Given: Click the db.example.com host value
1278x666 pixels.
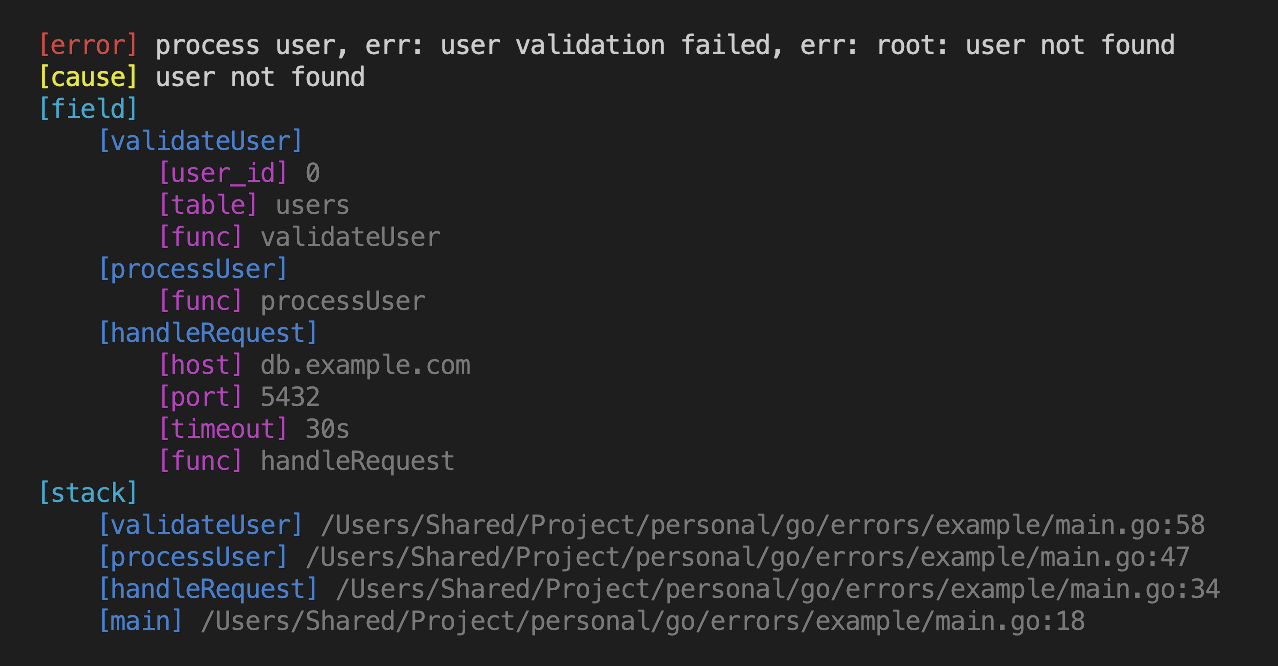Looking at the screenshot, I should point(365,365).
